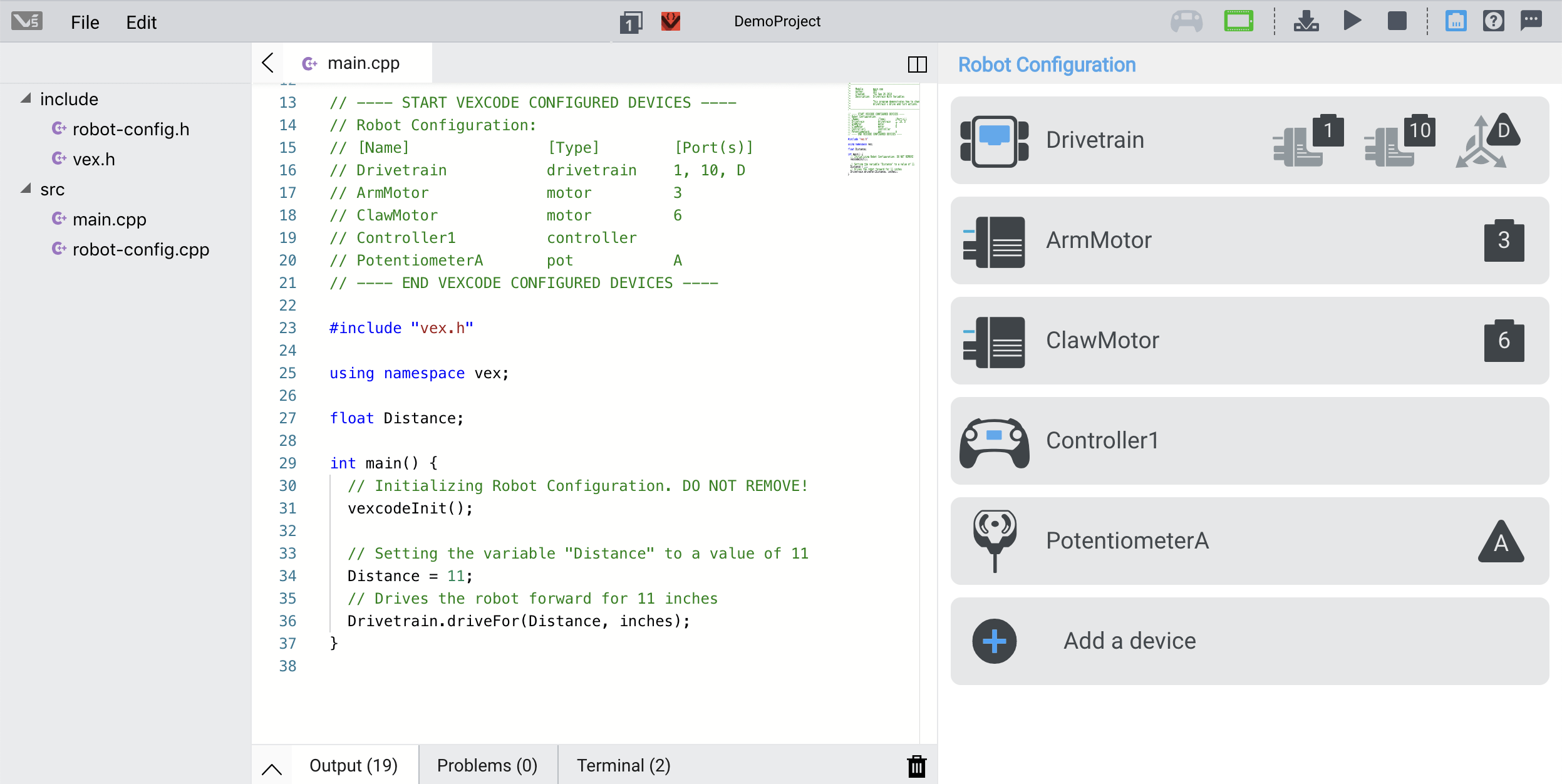
Task: Place cursor on 'float Distance;' line
Action: 397,418
